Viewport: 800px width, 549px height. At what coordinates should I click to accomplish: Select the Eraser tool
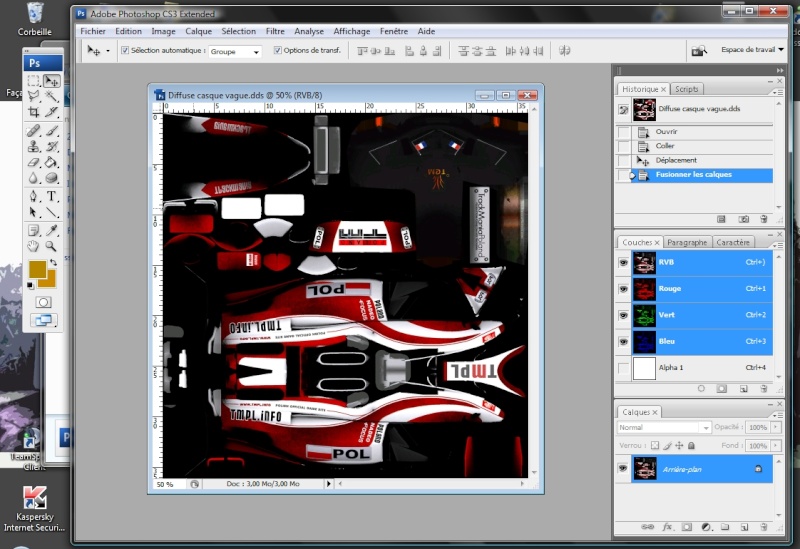point(34,162)
